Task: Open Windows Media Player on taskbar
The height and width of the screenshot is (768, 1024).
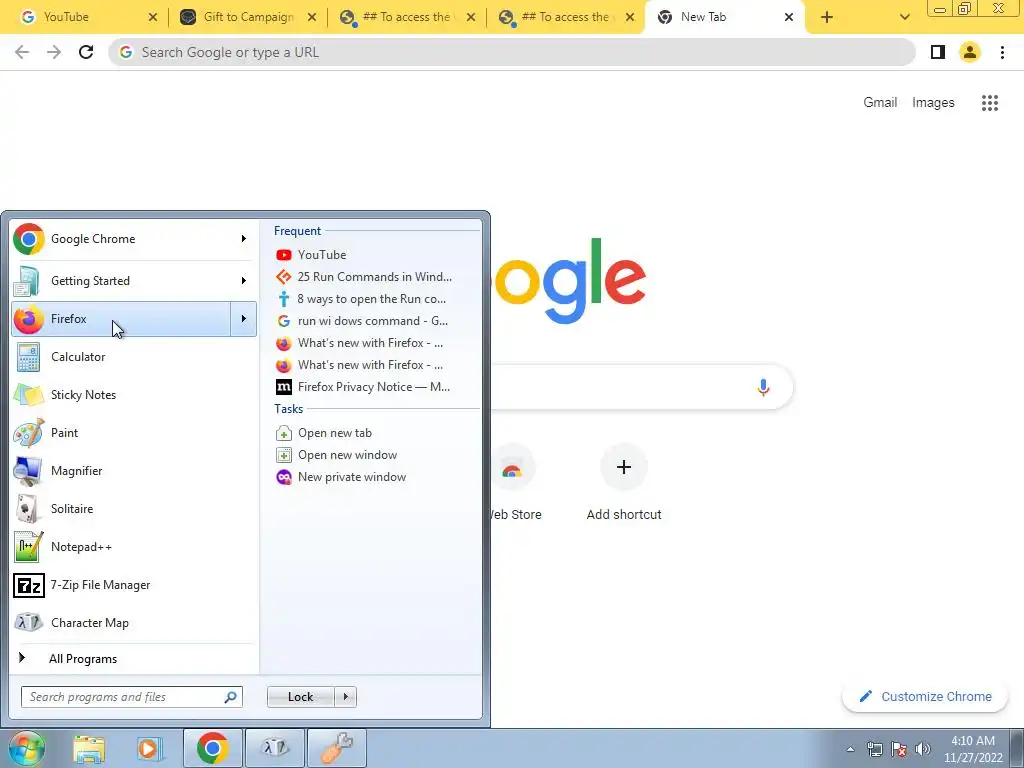Action: (x=148, y=748)
